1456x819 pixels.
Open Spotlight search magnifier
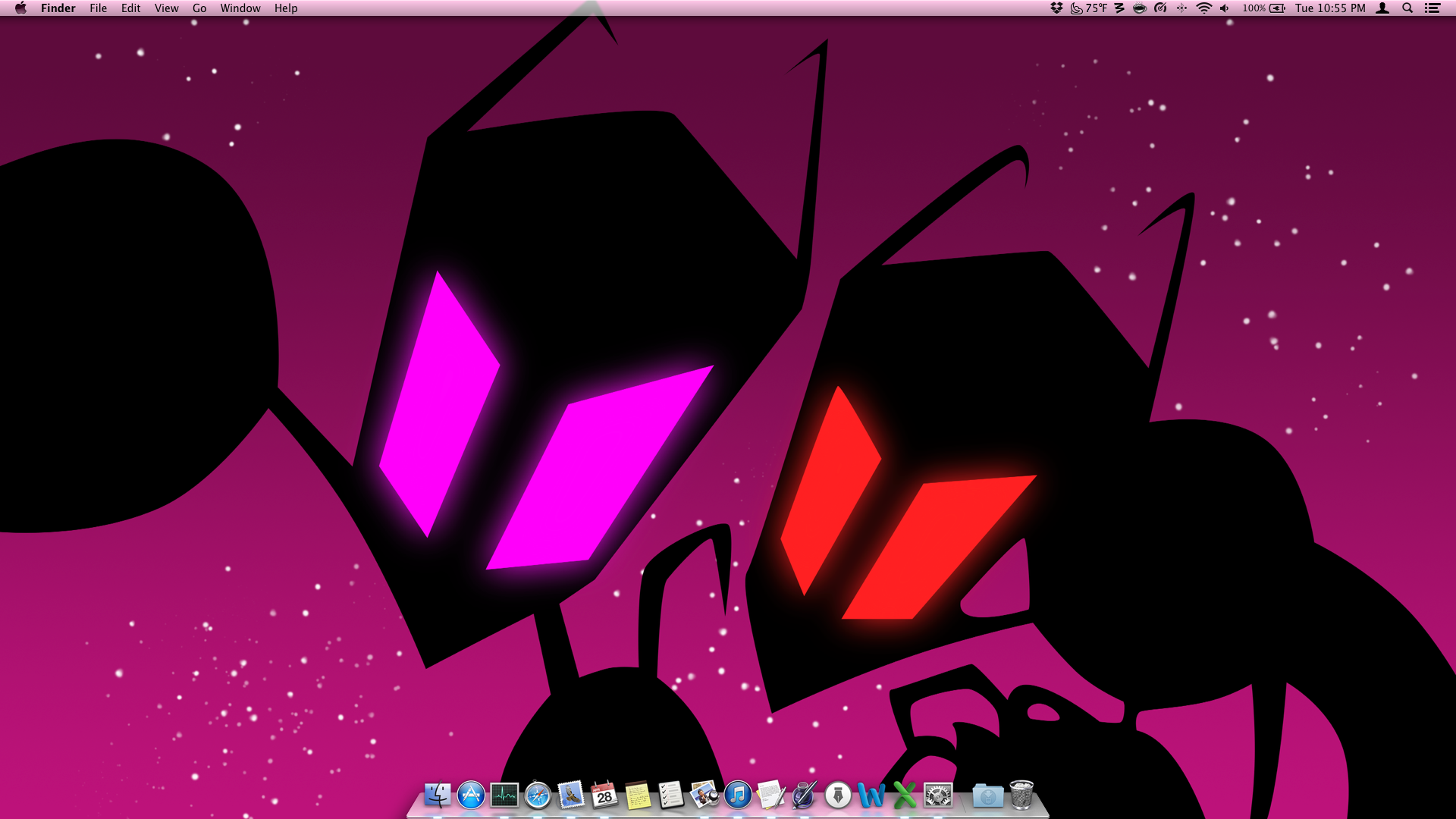(x=1407, y=8)
